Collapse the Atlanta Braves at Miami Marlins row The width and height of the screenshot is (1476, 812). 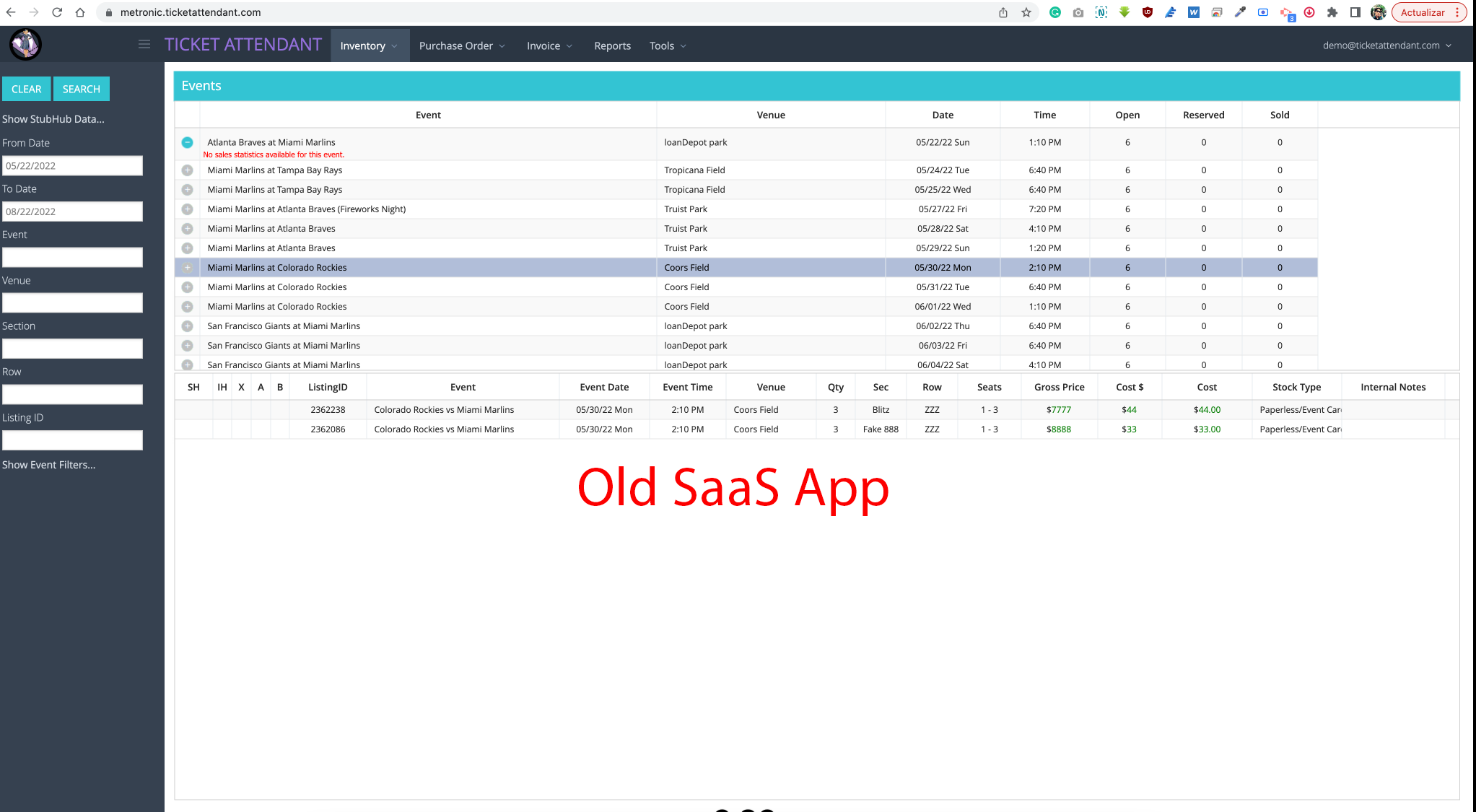click(x=187, y=143)
